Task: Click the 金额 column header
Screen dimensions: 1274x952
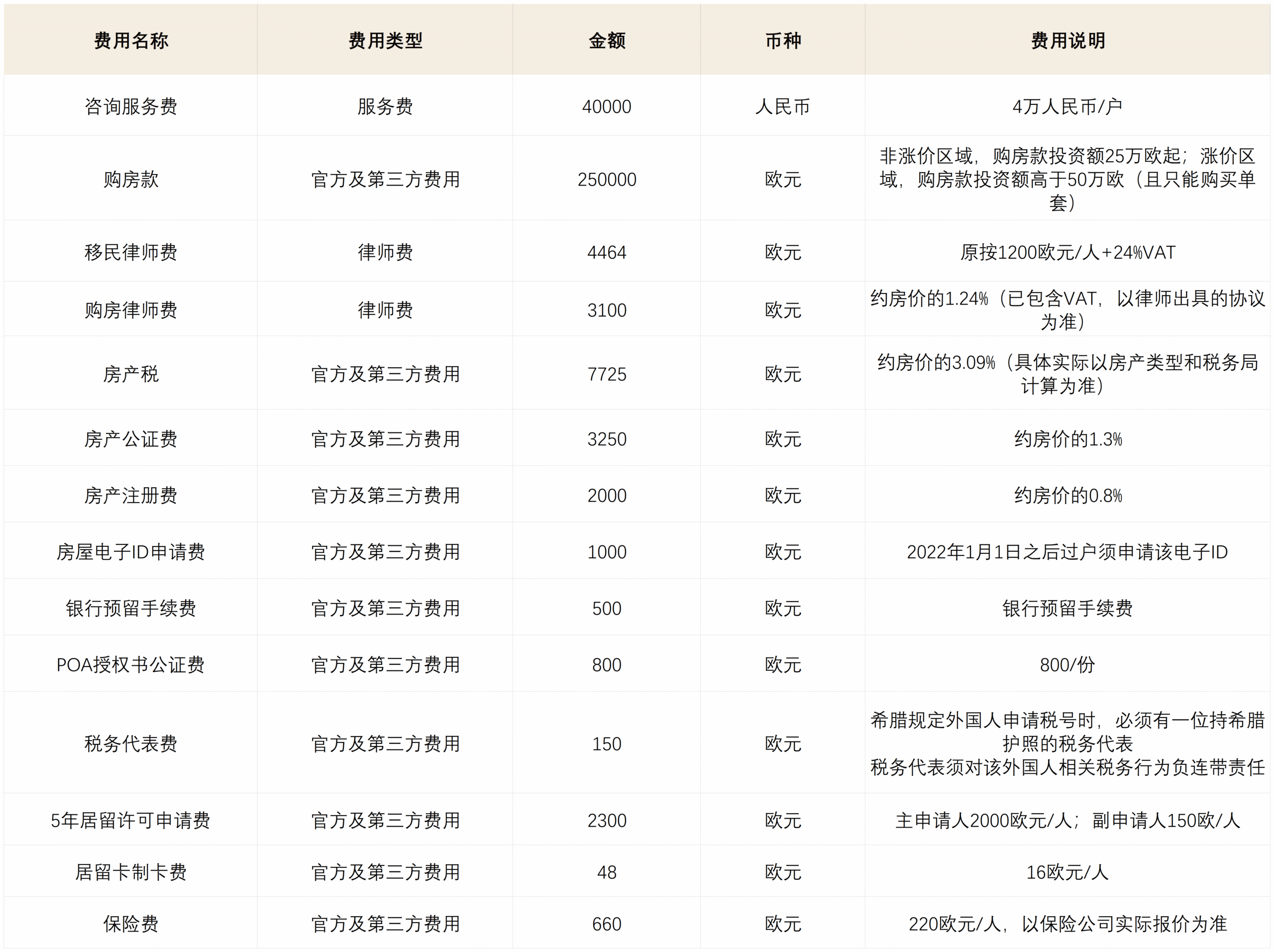Action: click(x=607, y=40)
